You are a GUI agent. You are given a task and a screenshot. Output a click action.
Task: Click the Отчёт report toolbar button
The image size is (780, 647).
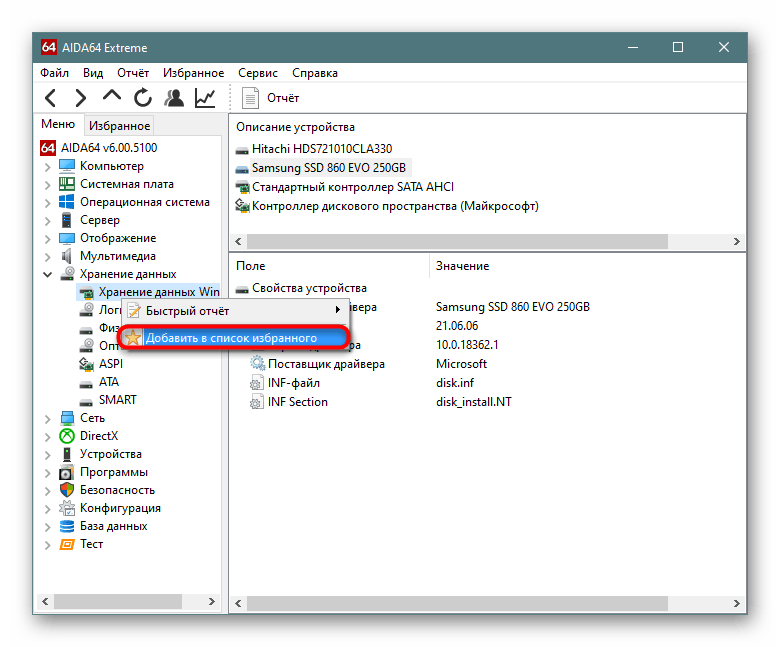click(x=271, y=97)
